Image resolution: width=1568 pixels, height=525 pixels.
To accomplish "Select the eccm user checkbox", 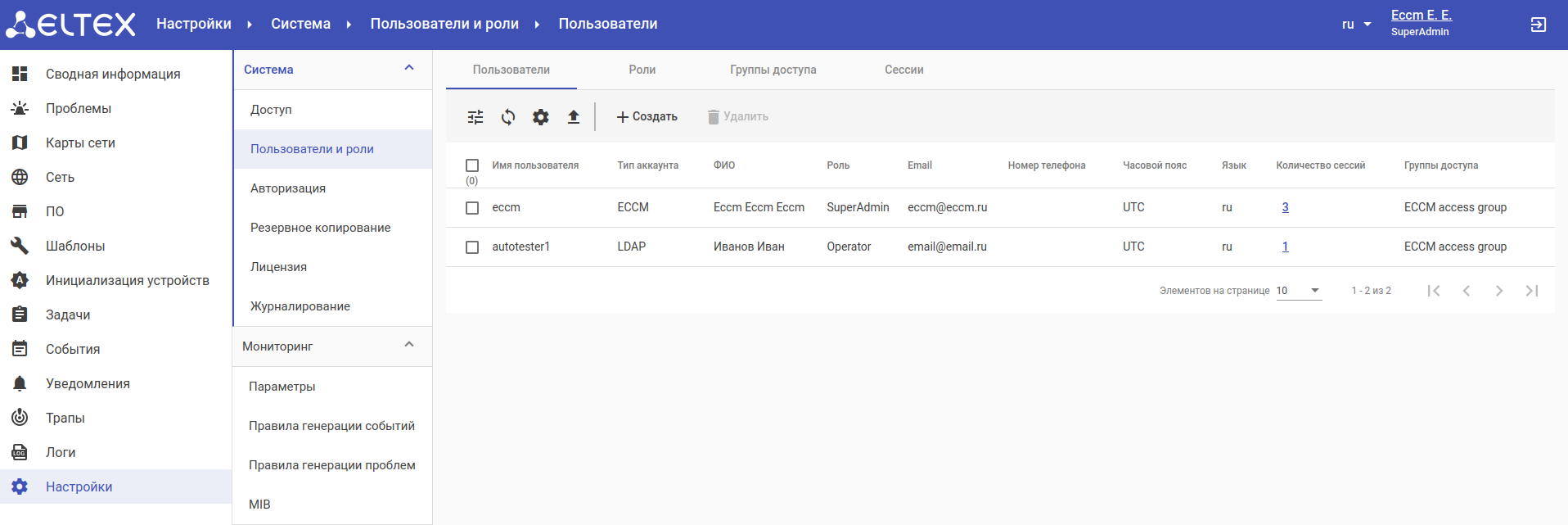I will click(x=472, y=208).
